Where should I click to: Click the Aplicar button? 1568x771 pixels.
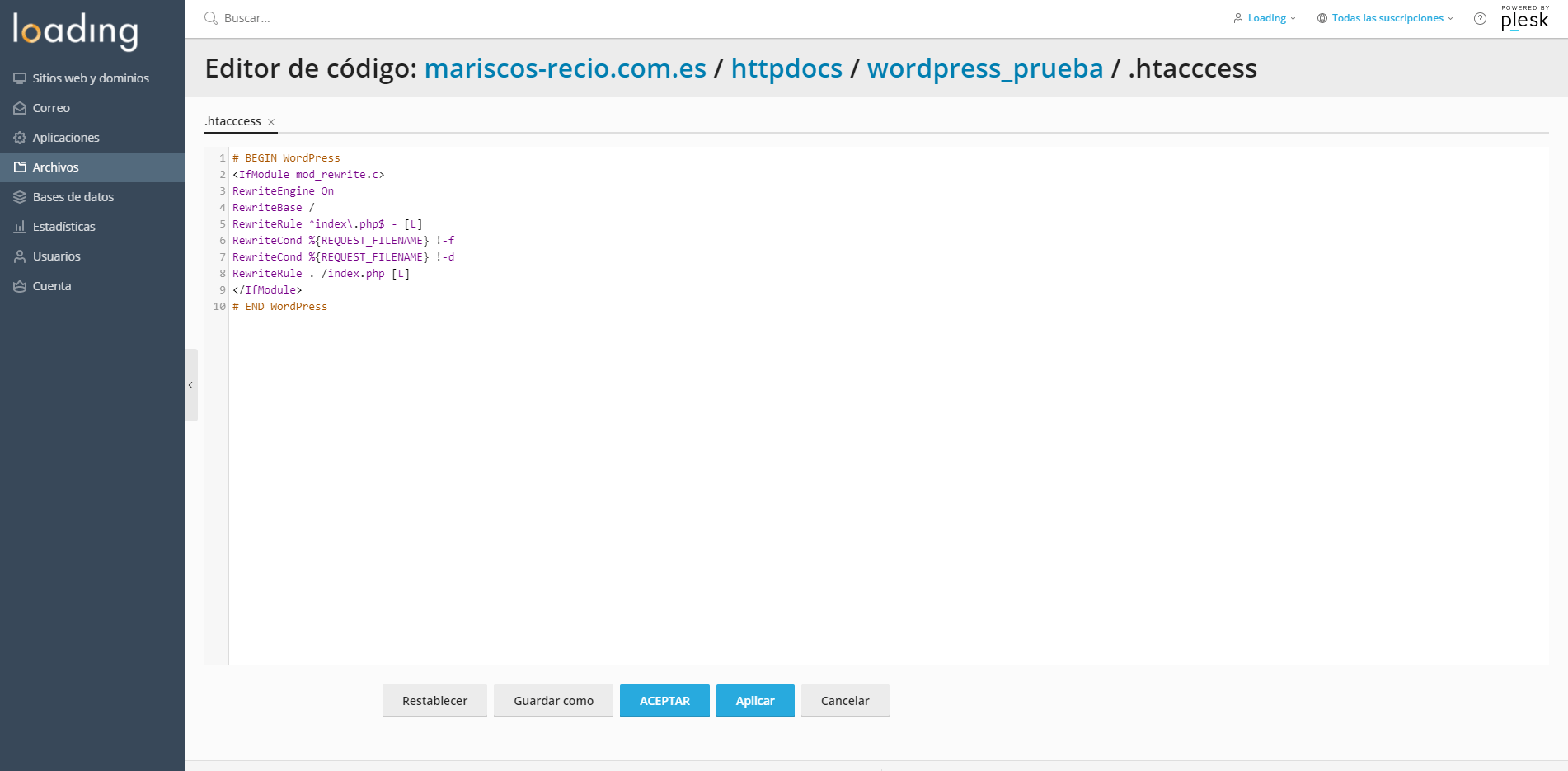tap(755, 701)
